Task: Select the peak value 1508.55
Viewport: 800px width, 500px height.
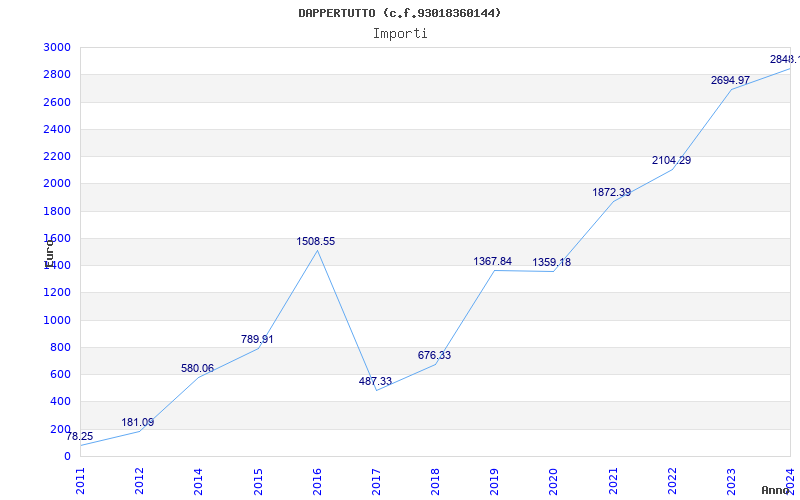Action: 316,241
